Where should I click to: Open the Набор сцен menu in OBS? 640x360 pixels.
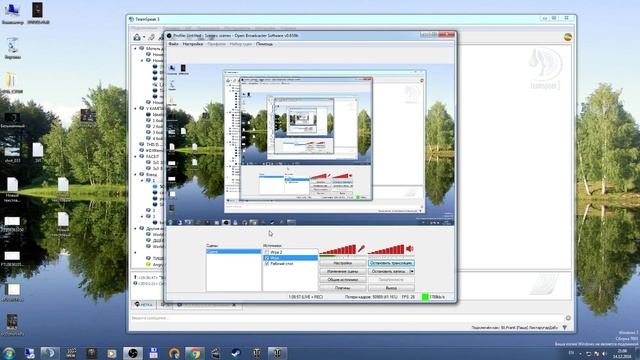[241, 44]
